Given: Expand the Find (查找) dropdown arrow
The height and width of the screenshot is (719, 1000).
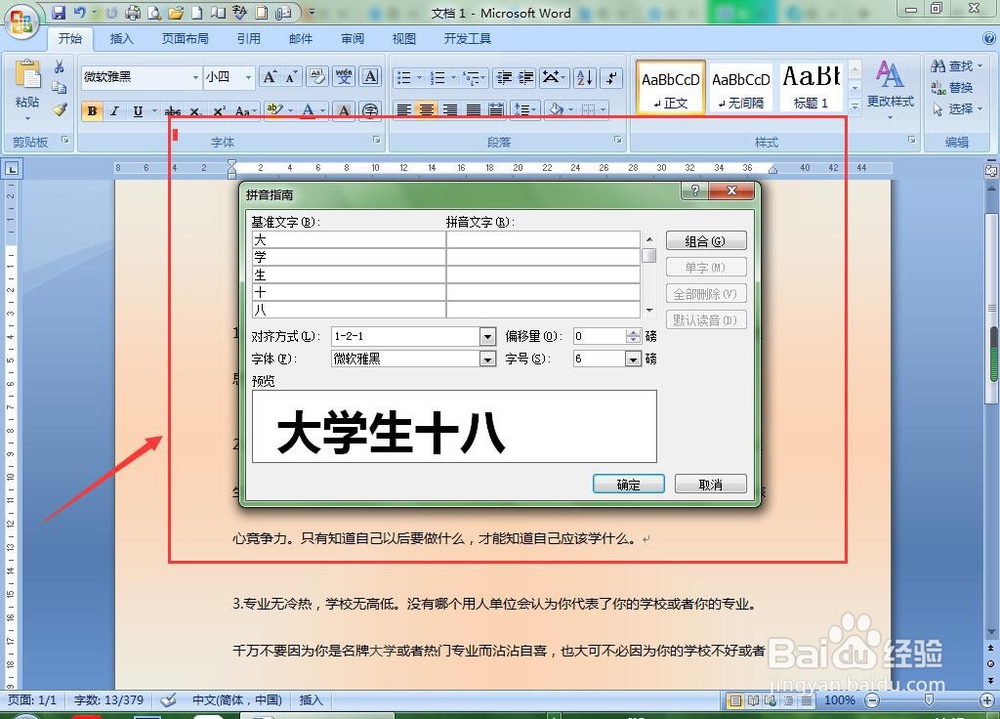Looking at the screenshot, I should (980, 66).
